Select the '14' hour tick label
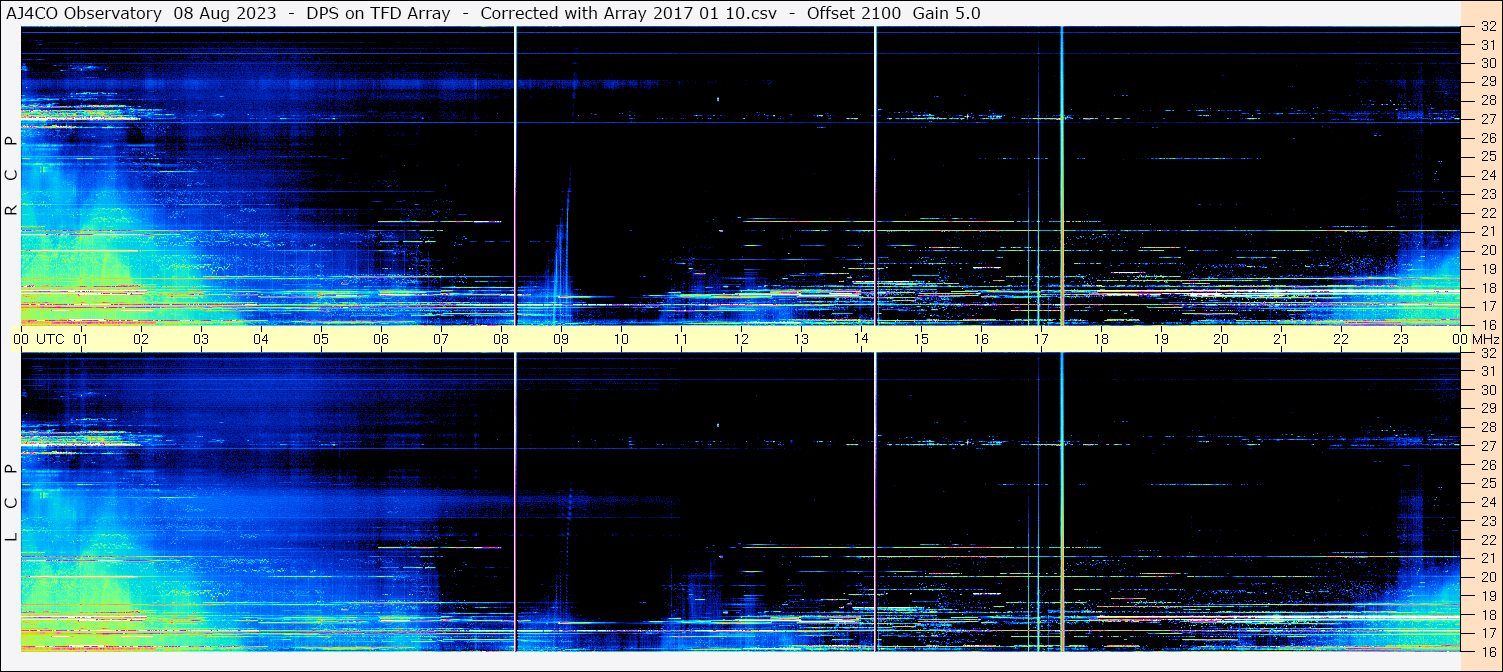The height and width of the screenshot is (672, 1503). pyautogui.click(x=861, y=339)
